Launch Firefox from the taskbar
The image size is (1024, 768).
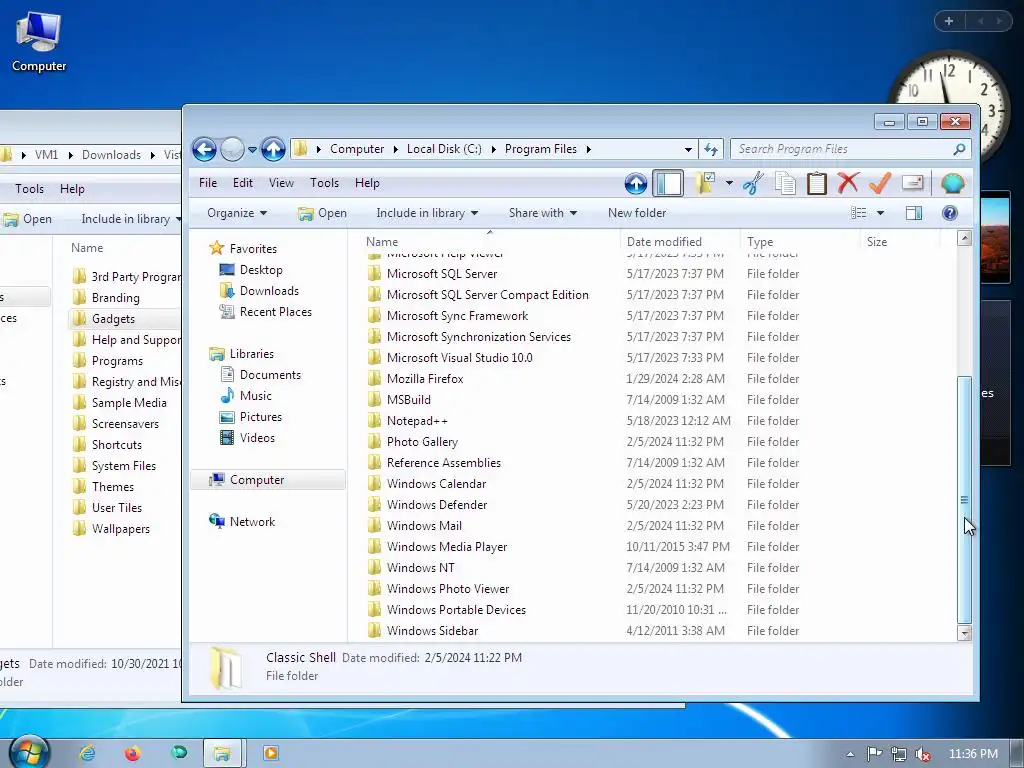tap(133, 754)
